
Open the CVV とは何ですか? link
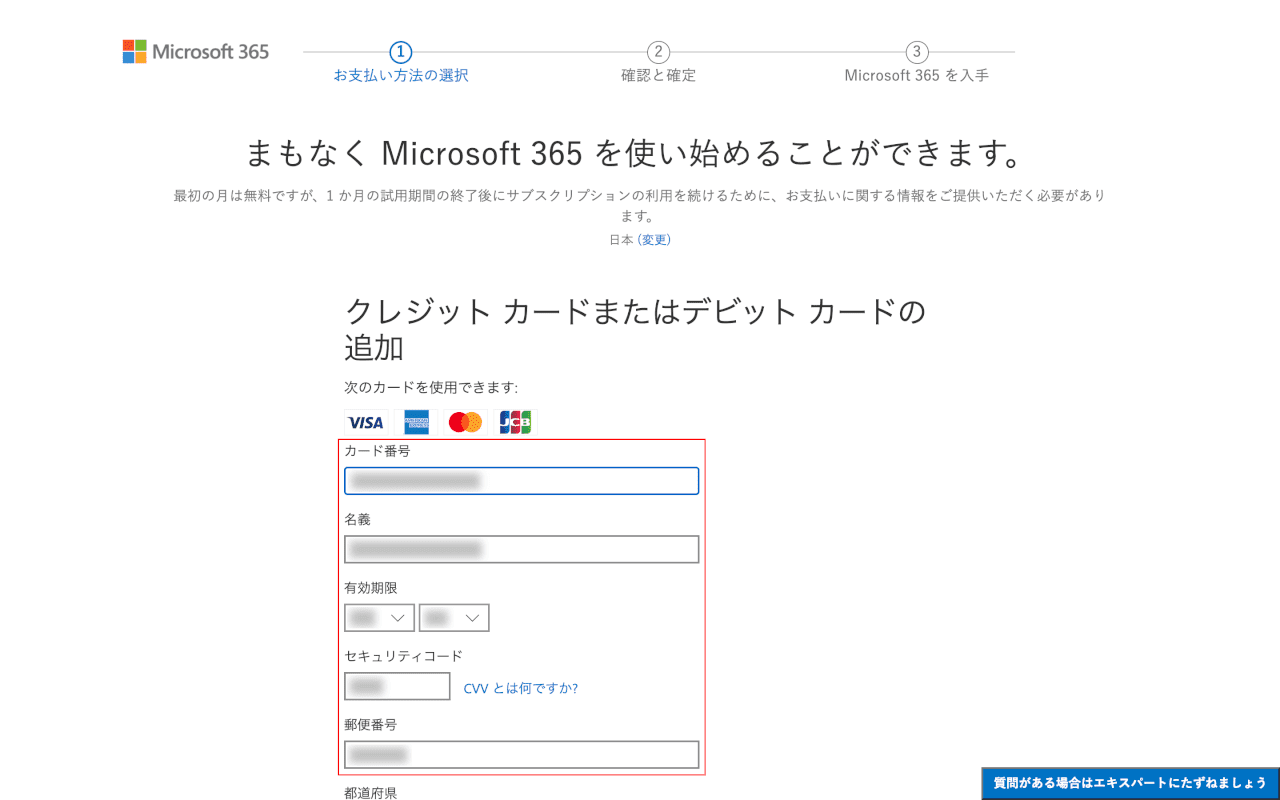click(x=520, y=688)
